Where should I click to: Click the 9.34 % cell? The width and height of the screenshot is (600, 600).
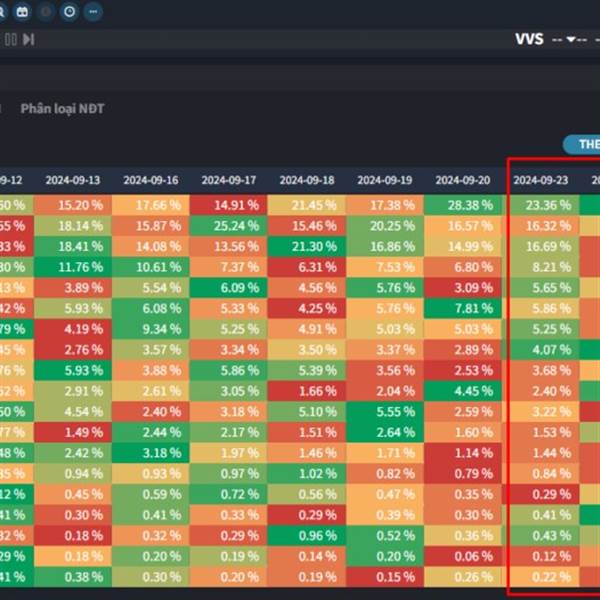[x=151, y=329]
